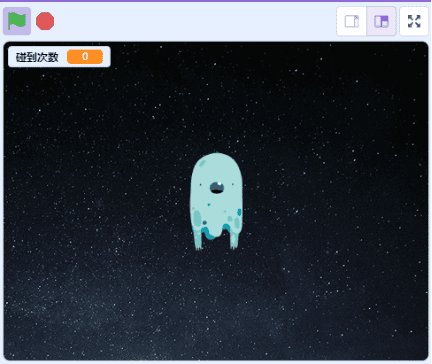Click the orange variable value 0

pos(85,57)
